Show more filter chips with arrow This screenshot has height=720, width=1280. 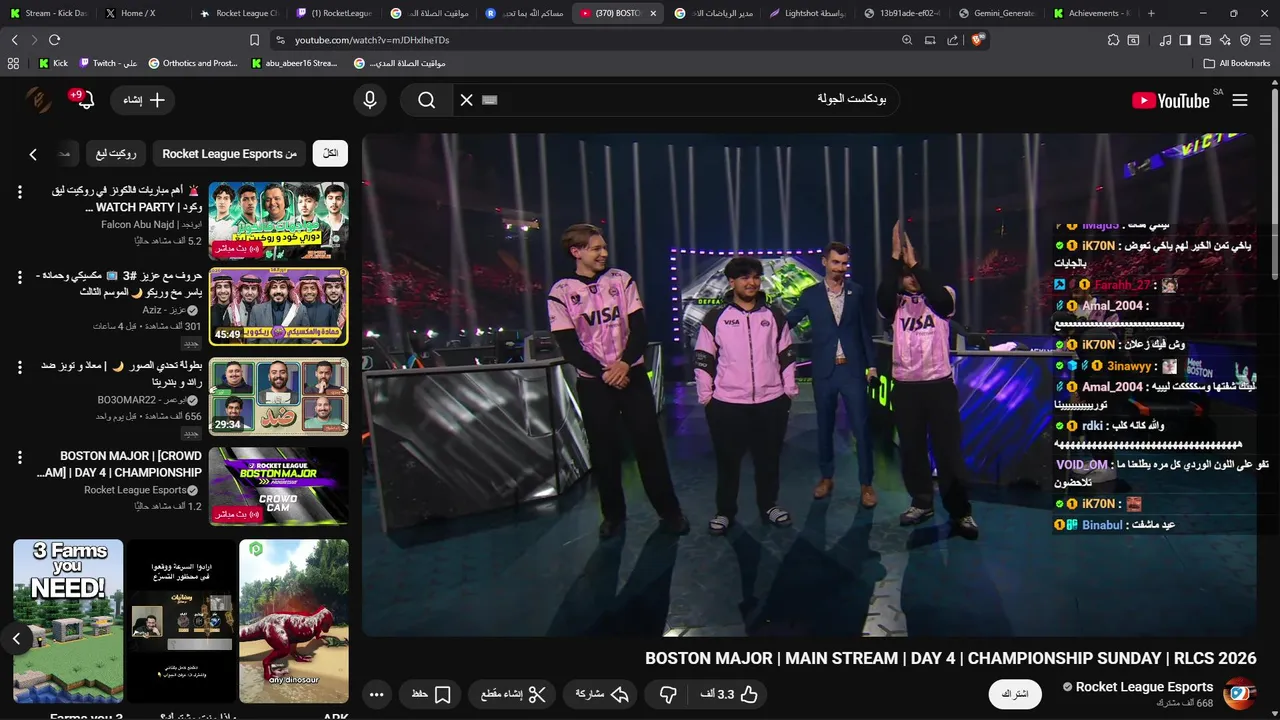coord(33,154)
